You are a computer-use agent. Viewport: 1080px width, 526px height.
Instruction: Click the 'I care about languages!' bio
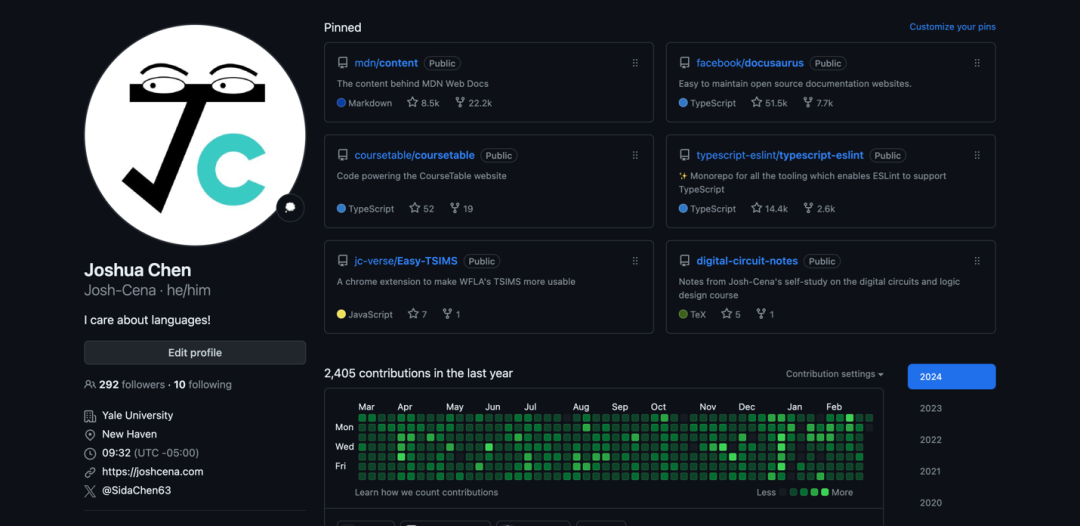(x=147, y=320)
